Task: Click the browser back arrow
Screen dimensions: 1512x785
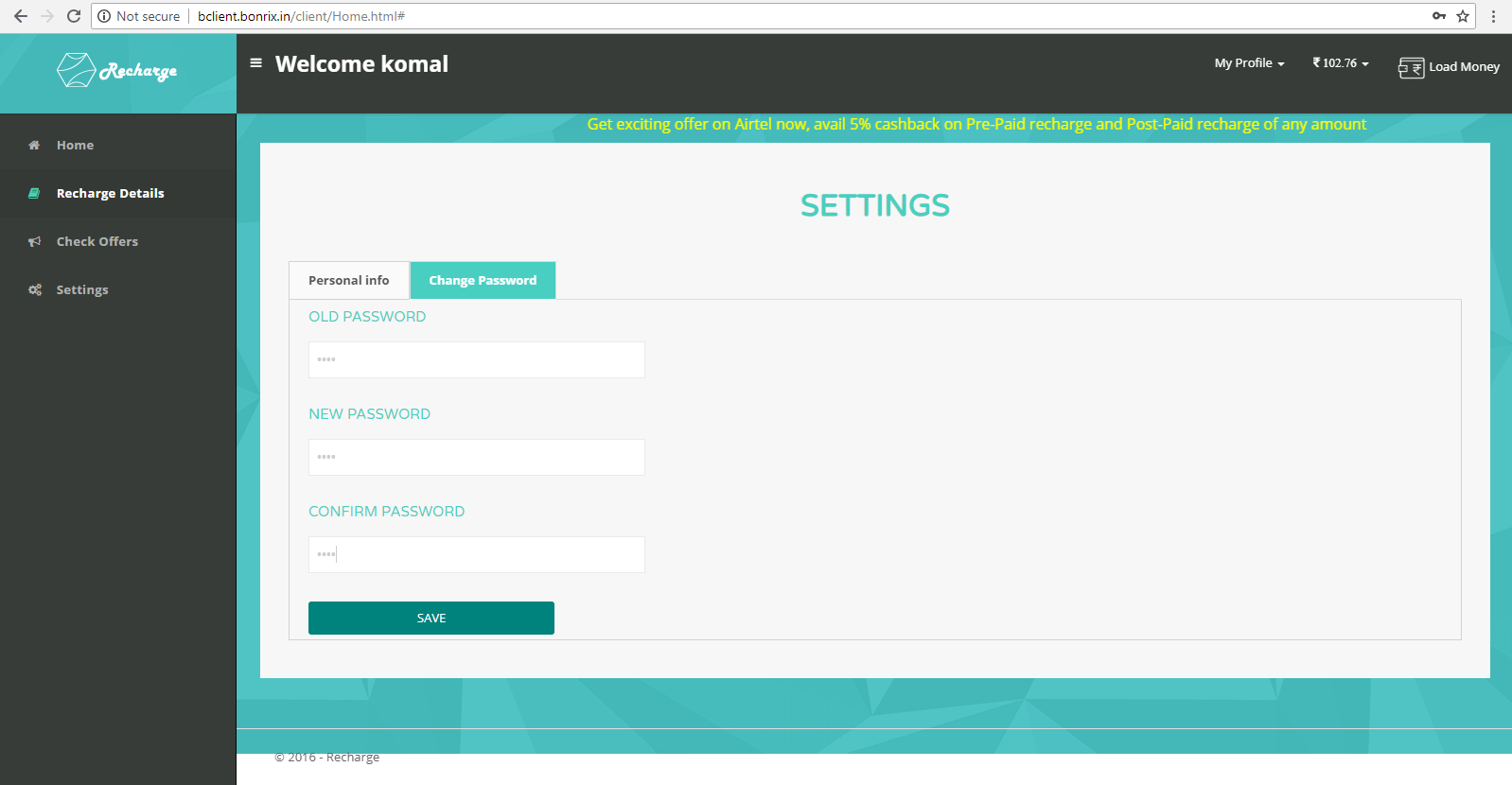Action: [x=21, y=16]
